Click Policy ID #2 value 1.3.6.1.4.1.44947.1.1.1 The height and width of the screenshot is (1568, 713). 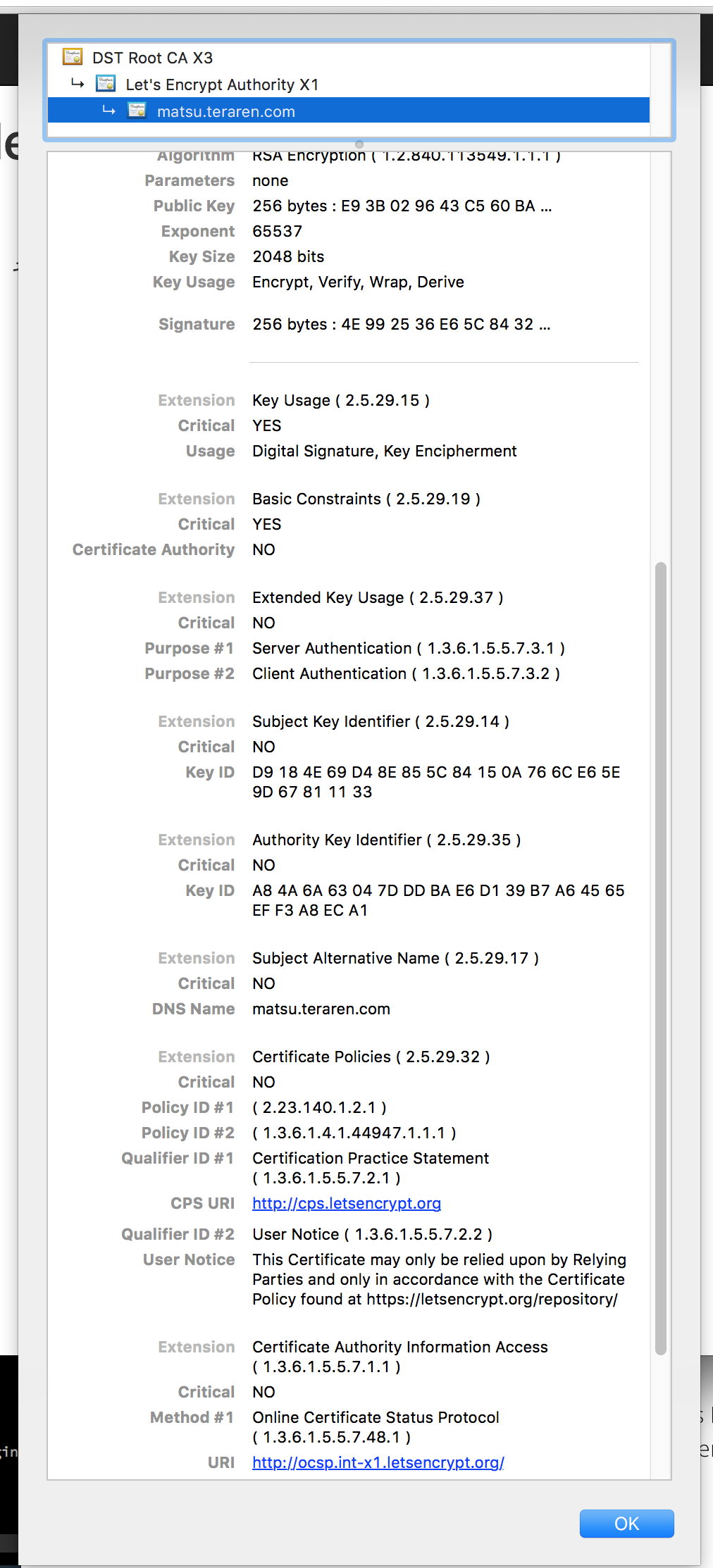point(354,1133)
